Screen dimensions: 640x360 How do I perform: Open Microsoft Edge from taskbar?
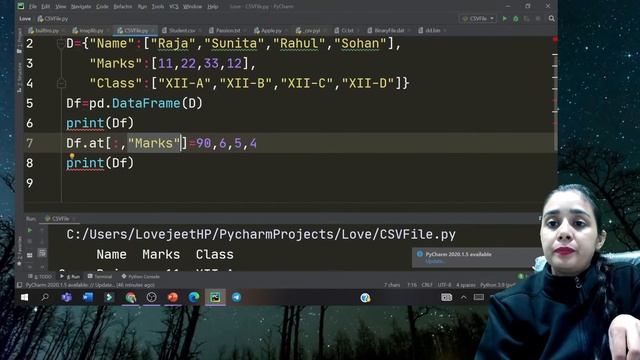(194, 297)
